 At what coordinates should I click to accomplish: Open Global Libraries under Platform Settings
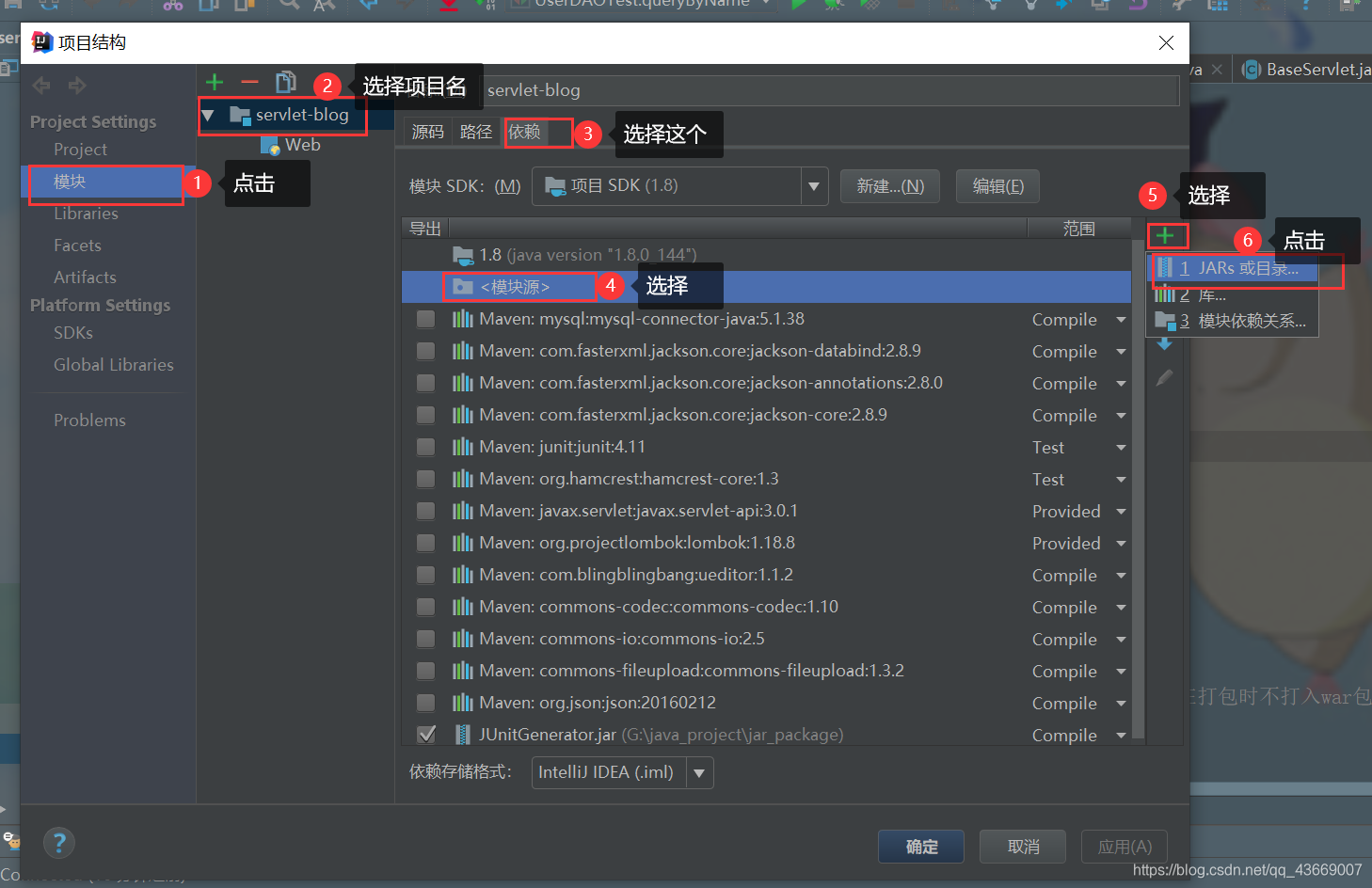[114, 365]
